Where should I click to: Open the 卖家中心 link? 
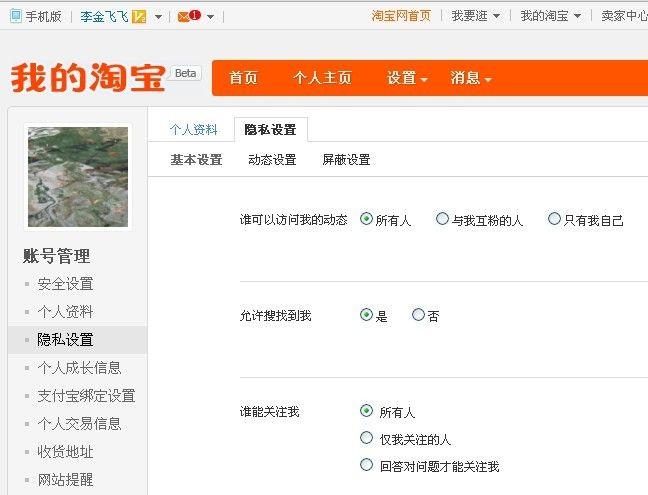624,16
